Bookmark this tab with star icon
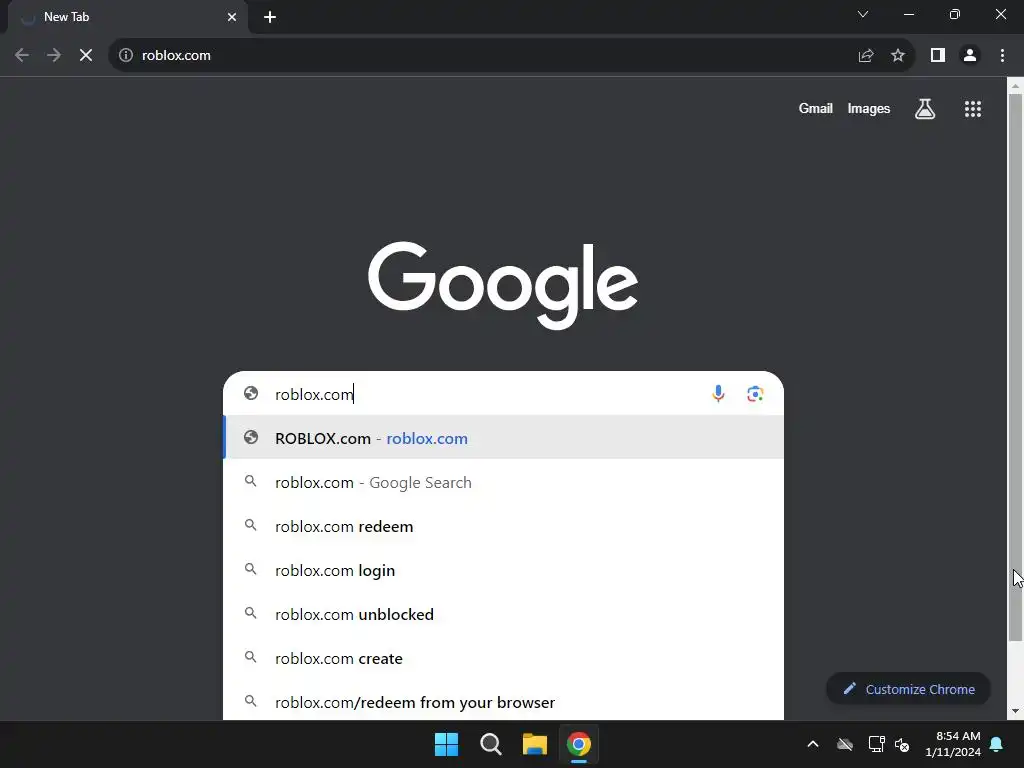Viewport: 1024px width, 768px height. (x=898, y=56)
